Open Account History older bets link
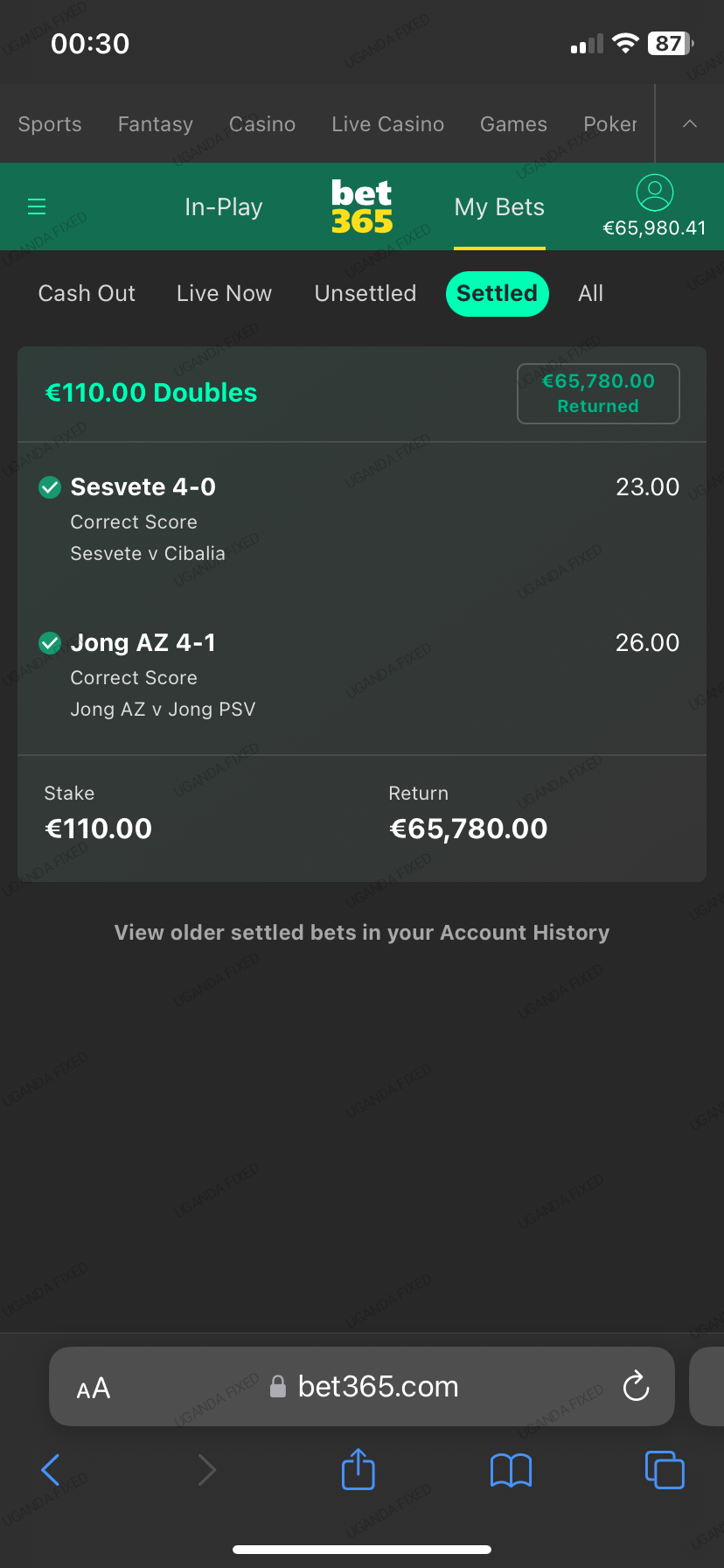Viewport: 724px width, 1568px height. pyautogui.click(x=362, y=933)
